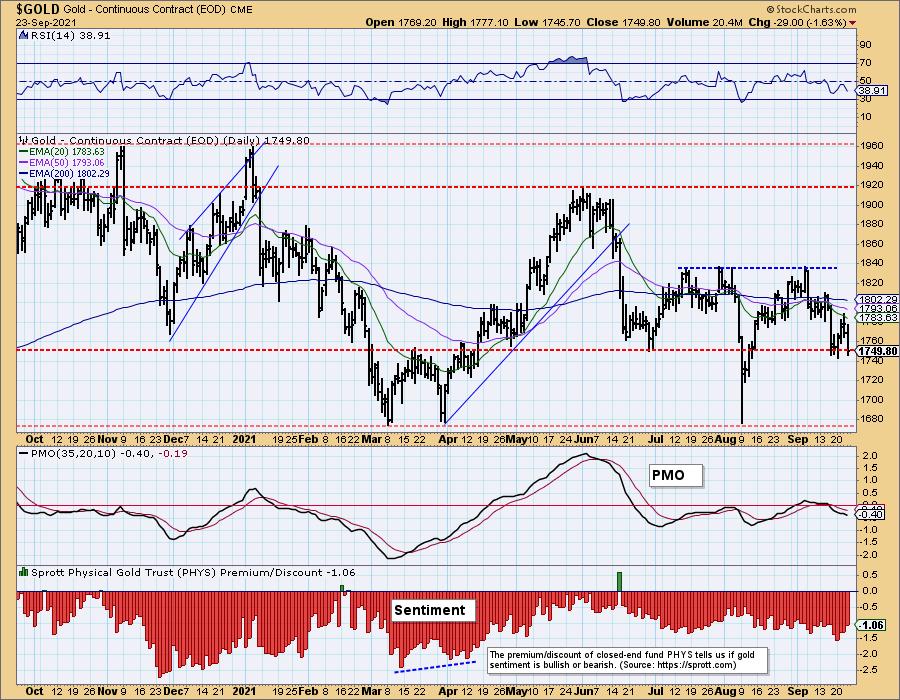
Task: Click the 1802.29 EMA price tag
Action: (878, 300)
